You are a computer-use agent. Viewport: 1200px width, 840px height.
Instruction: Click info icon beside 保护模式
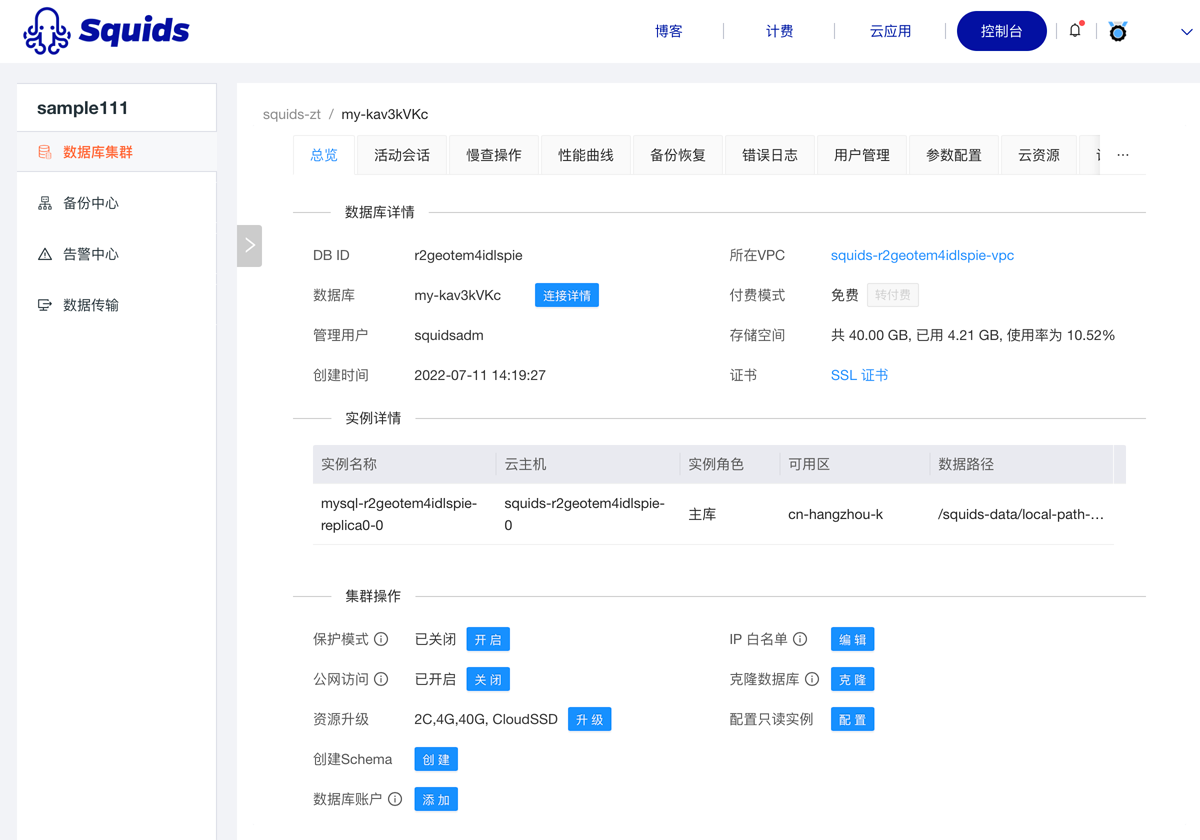(x=381, y=639)
